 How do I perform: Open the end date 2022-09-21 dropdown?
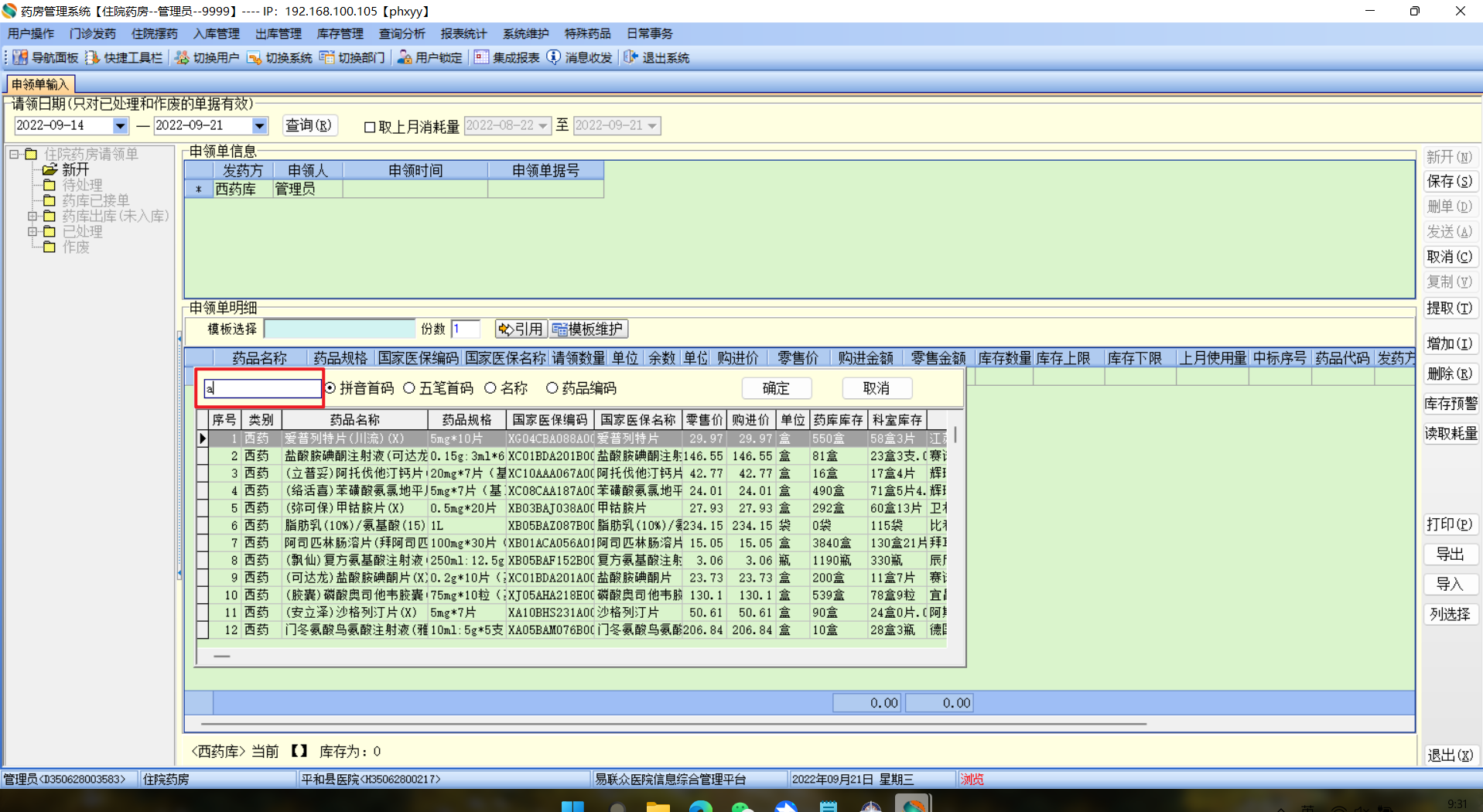[x=259, y=125]
